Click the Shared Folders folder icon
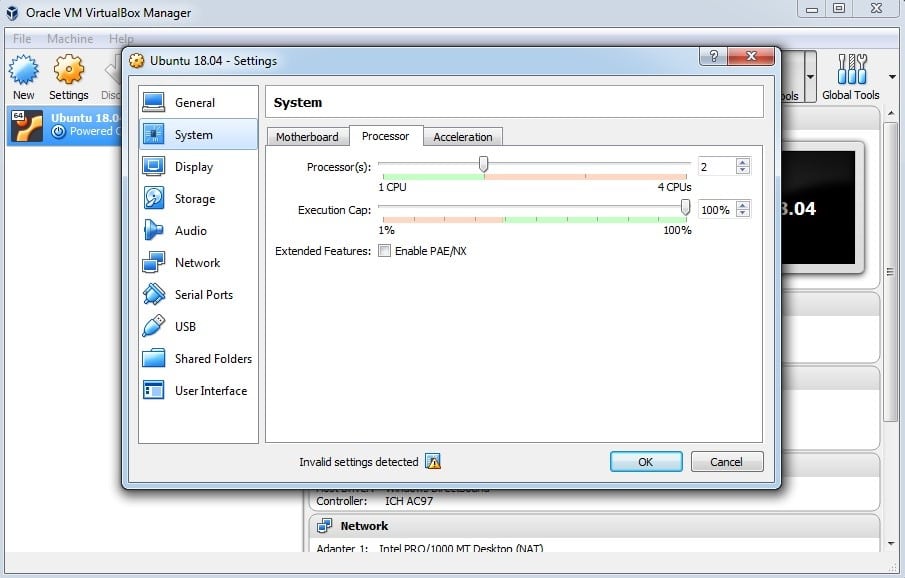Viewport: 905px width, 578px height. (154, 358)
